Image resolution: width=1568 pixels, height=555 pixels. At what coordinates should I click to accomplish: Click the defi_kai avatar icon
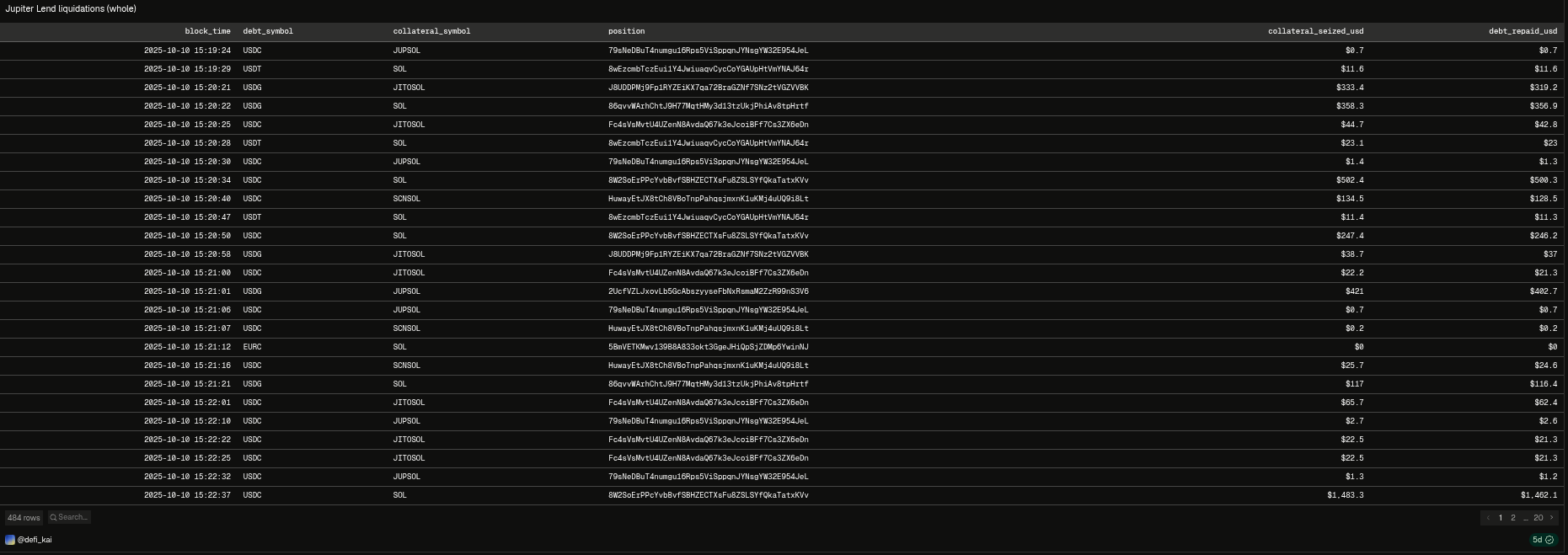[x=10, y=540]
